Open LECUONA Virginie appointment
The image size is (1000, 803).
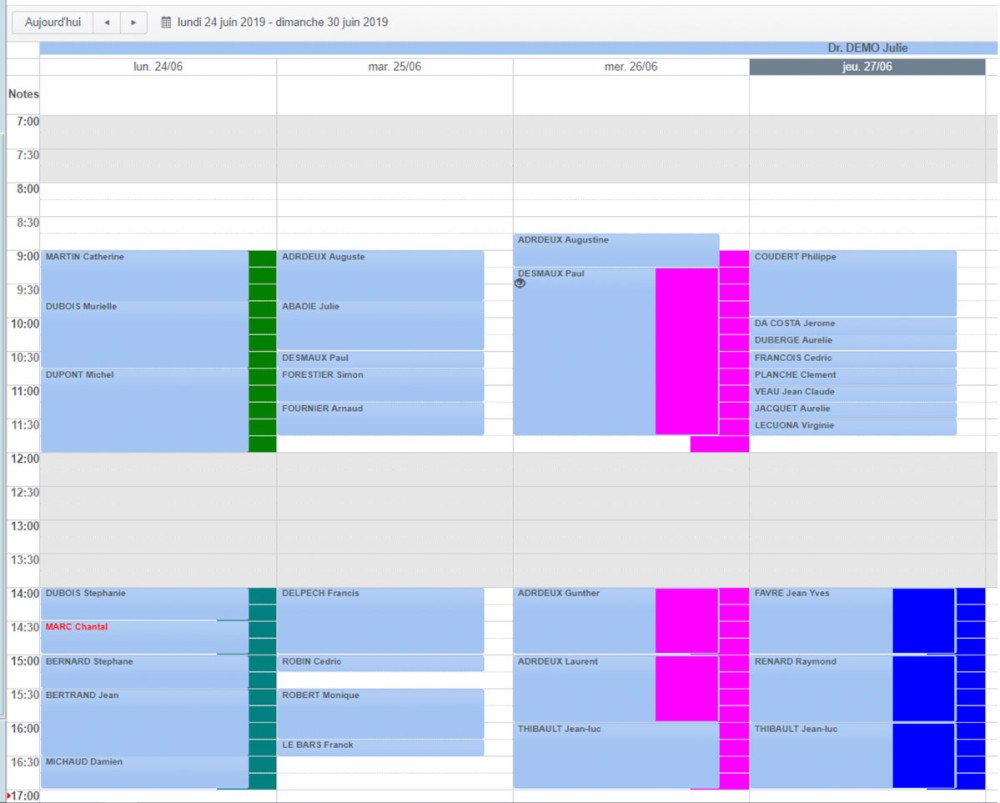[x=852, y=427]
